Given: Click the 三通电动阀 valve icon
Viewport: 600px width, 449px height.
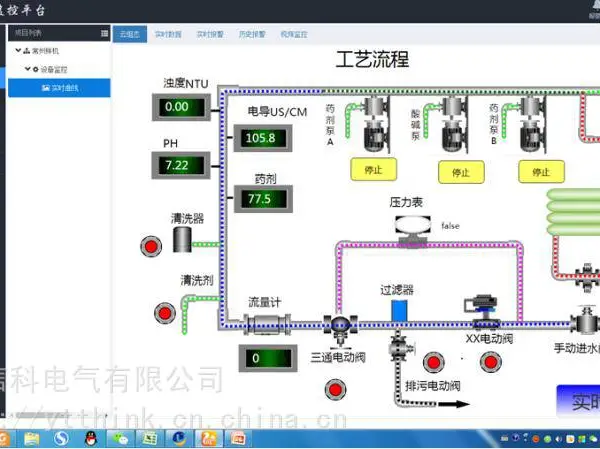Looking at the screenshot, I should (341, 329).
